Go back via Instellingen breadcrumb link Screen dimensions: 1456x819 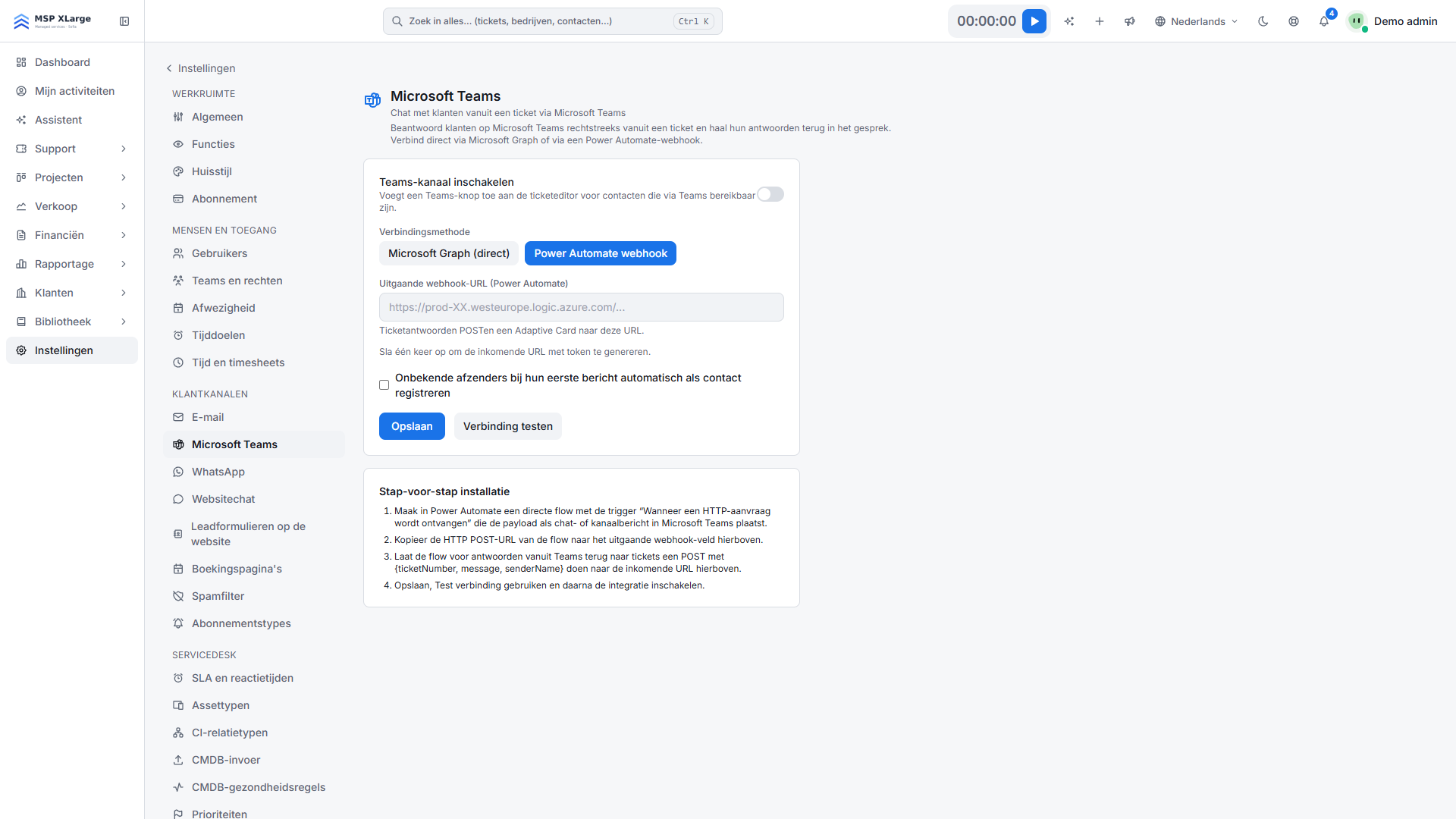(201, 68)
